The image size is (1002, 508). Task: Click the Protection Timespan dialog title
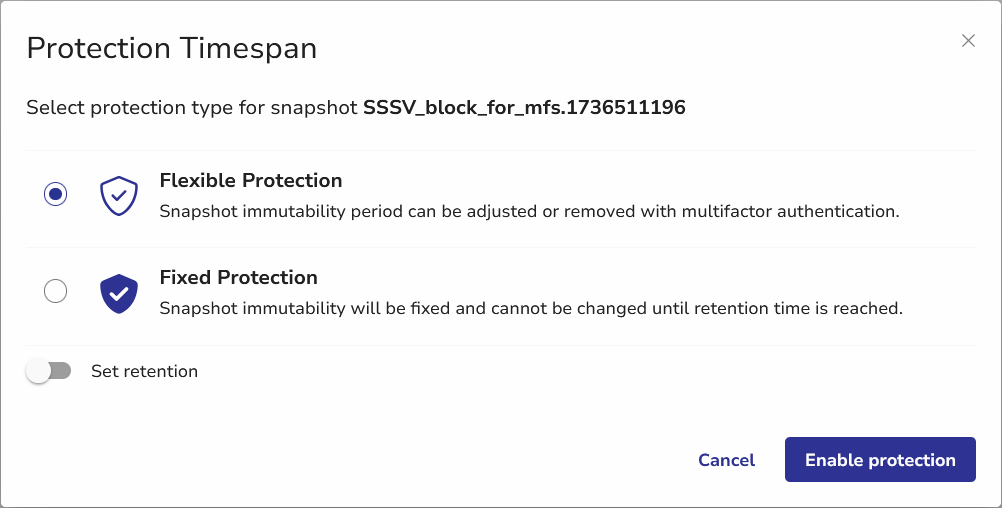(x=171, y=48)
